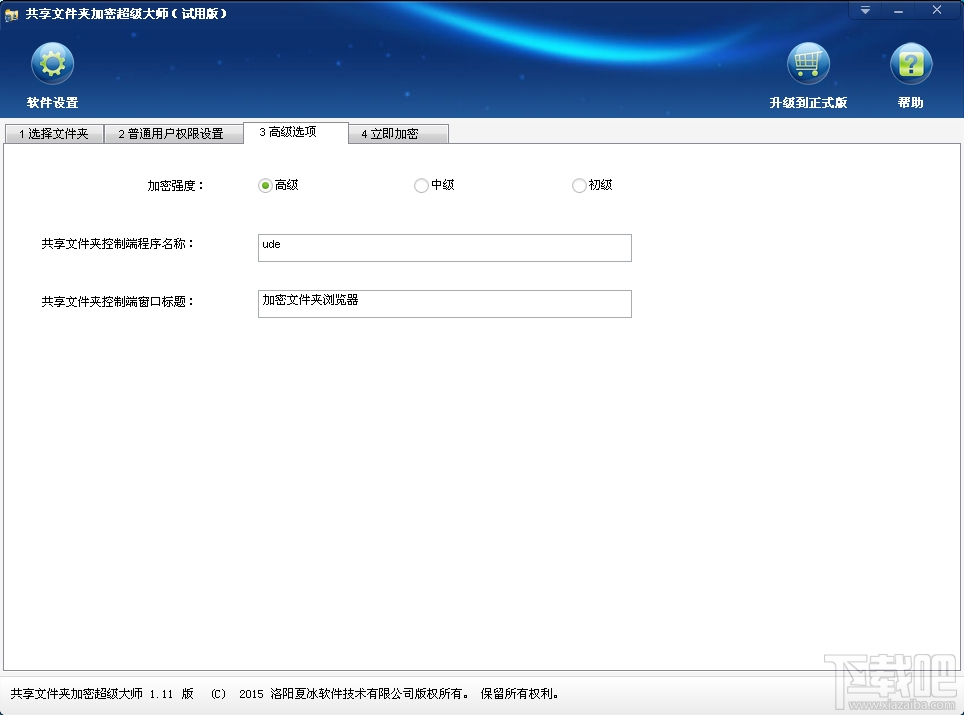The width and height of the screenshot is (964, 715).
Task: Switch to the 1选择文件夹 tab
Action: 54,132
